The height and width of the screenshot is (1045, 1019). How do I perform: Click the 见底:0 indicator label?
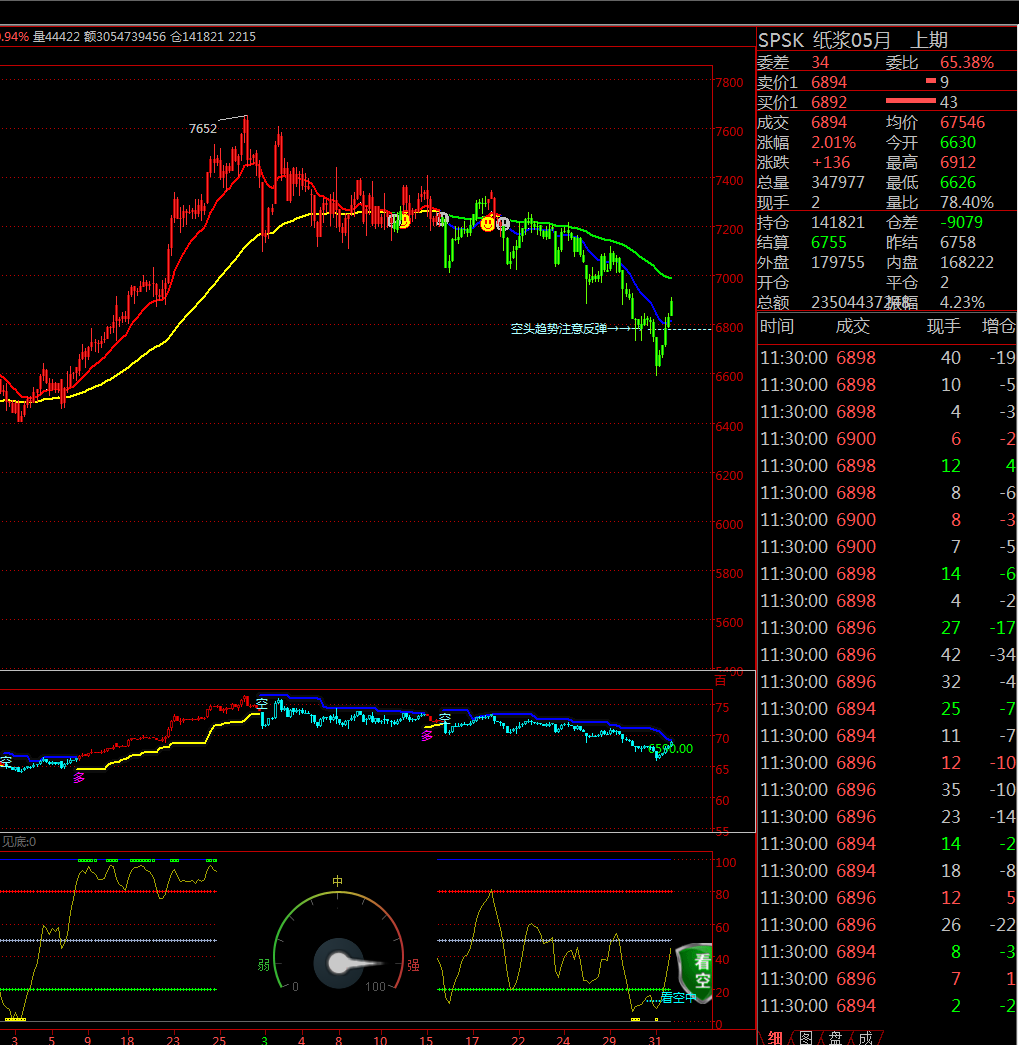(x=18, y=842)
